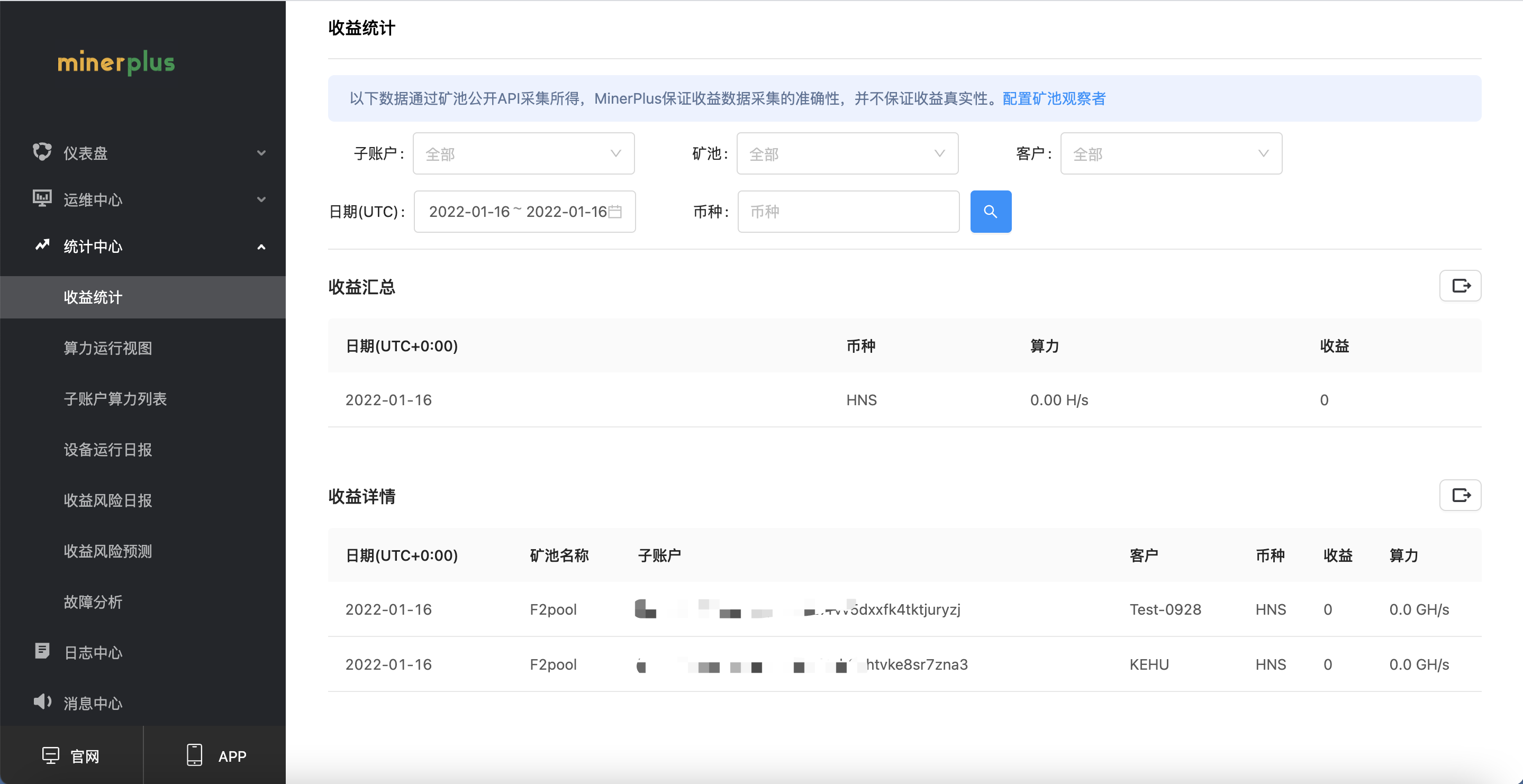The image size is (1523, 784).
Task: Collapse the 统计中心 menu chevron
Action: 261,247
